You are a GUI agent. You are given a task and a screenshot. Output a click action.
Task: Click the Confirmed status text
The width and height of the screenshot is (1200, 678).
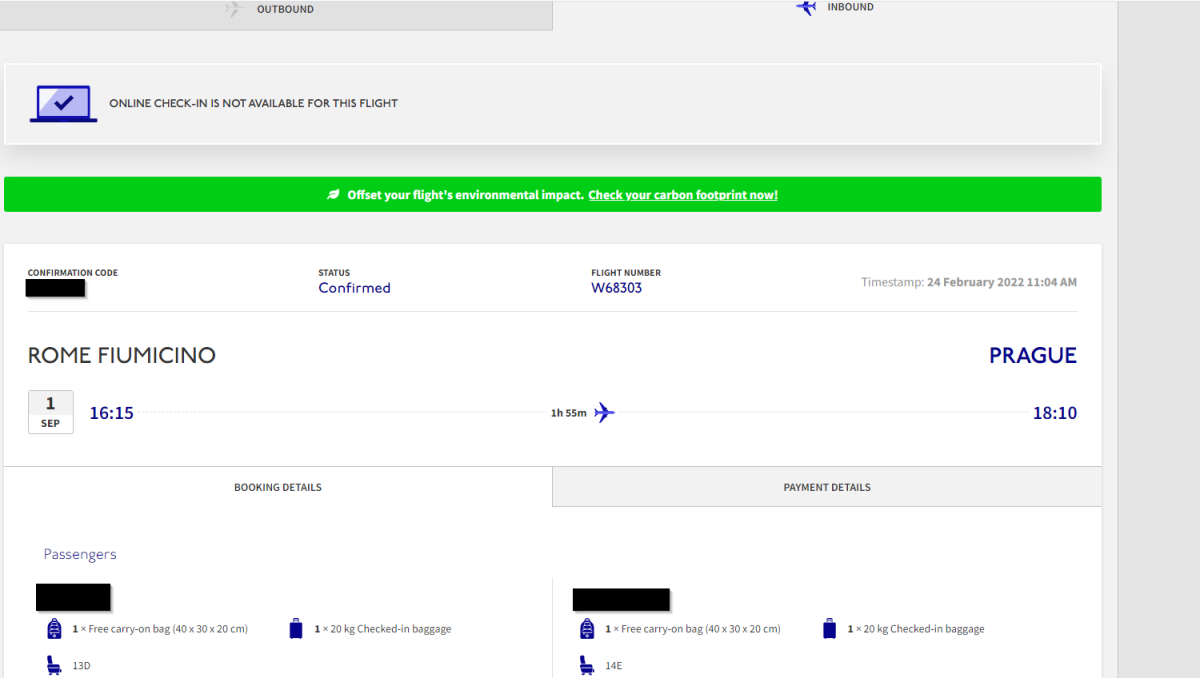click(354, 288)
